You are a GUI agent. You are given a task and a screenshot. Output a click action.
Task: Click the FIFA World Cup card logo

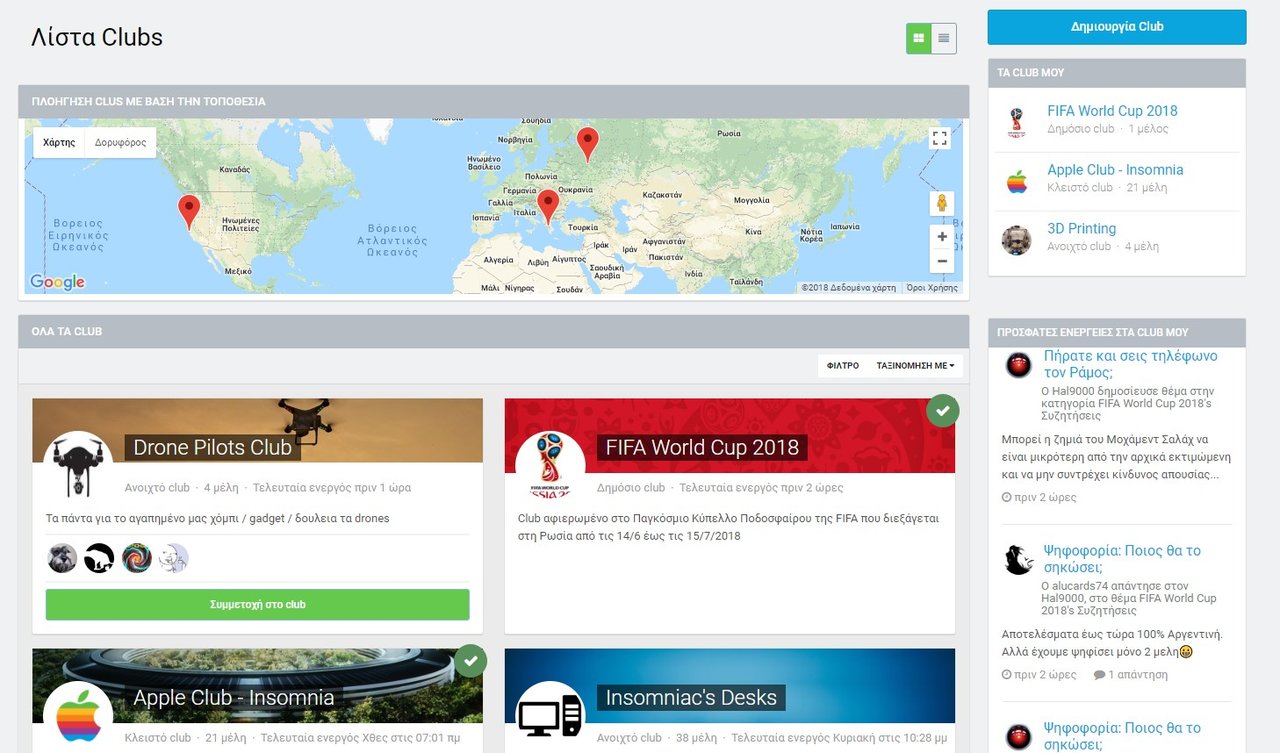point(550,465)
